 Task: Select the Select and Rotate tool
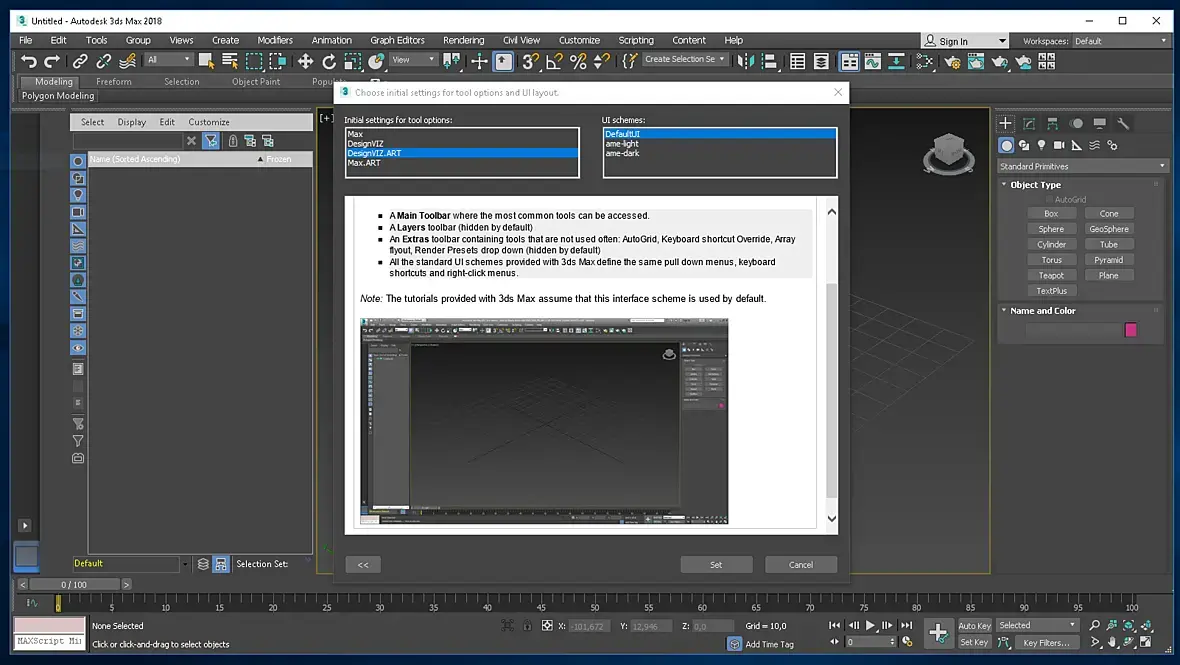point(329,61)
